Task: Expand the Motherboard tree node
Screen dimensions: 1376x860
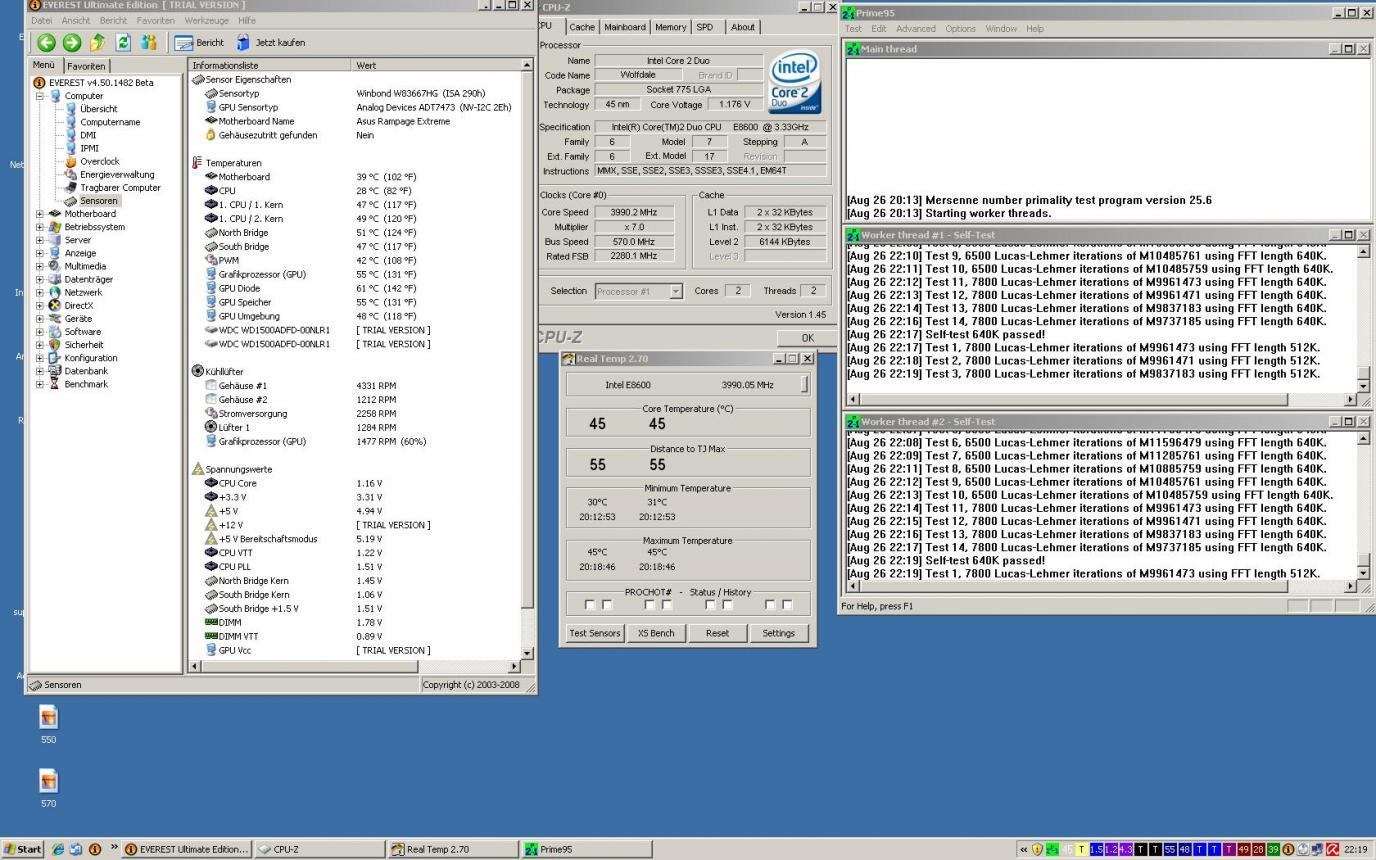Action: (x=40, y=213)
